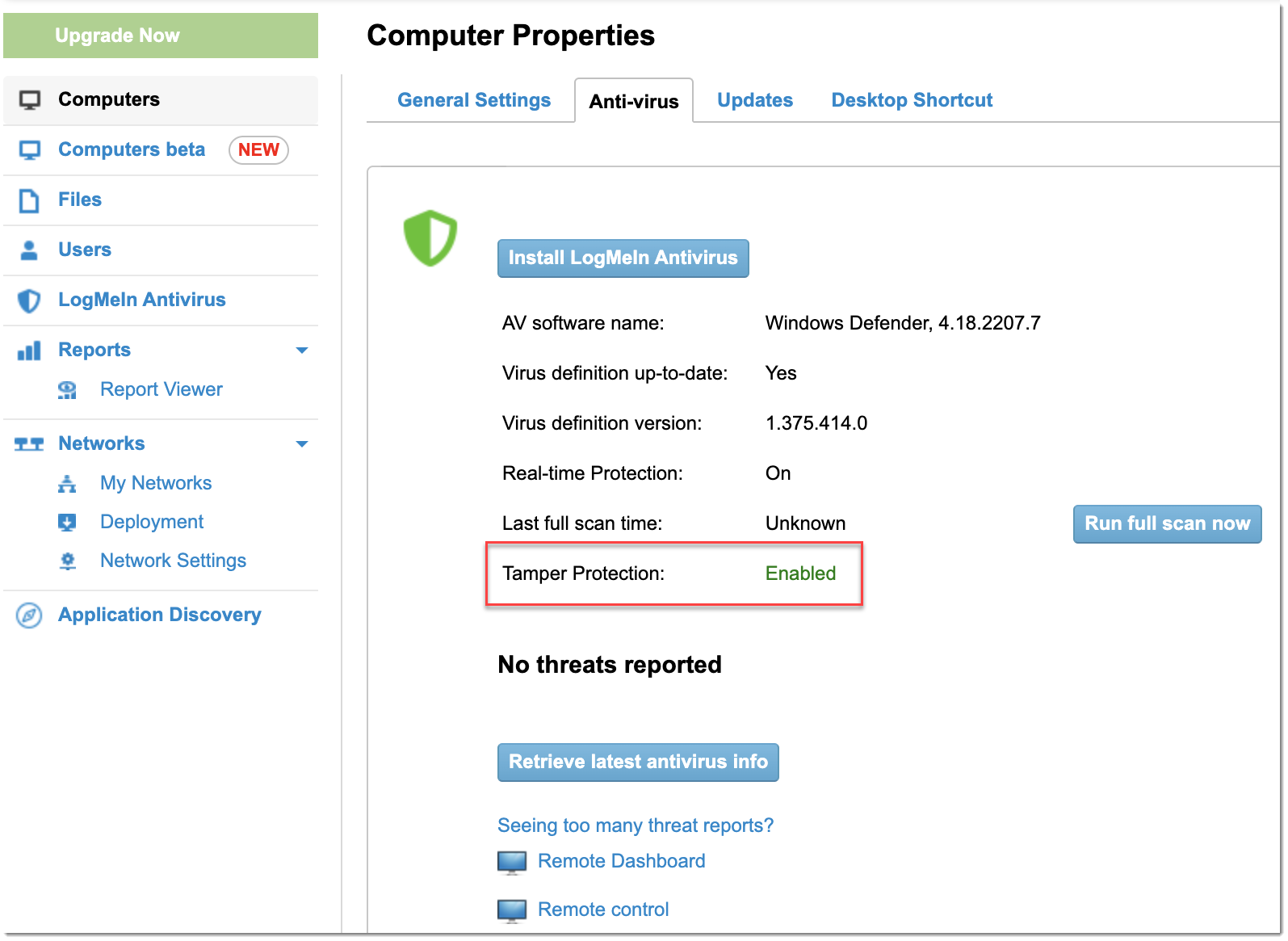The height and width of the screenshot is (941, 1288).
Task: Open the Deployment link
Action: click(152, 522)
